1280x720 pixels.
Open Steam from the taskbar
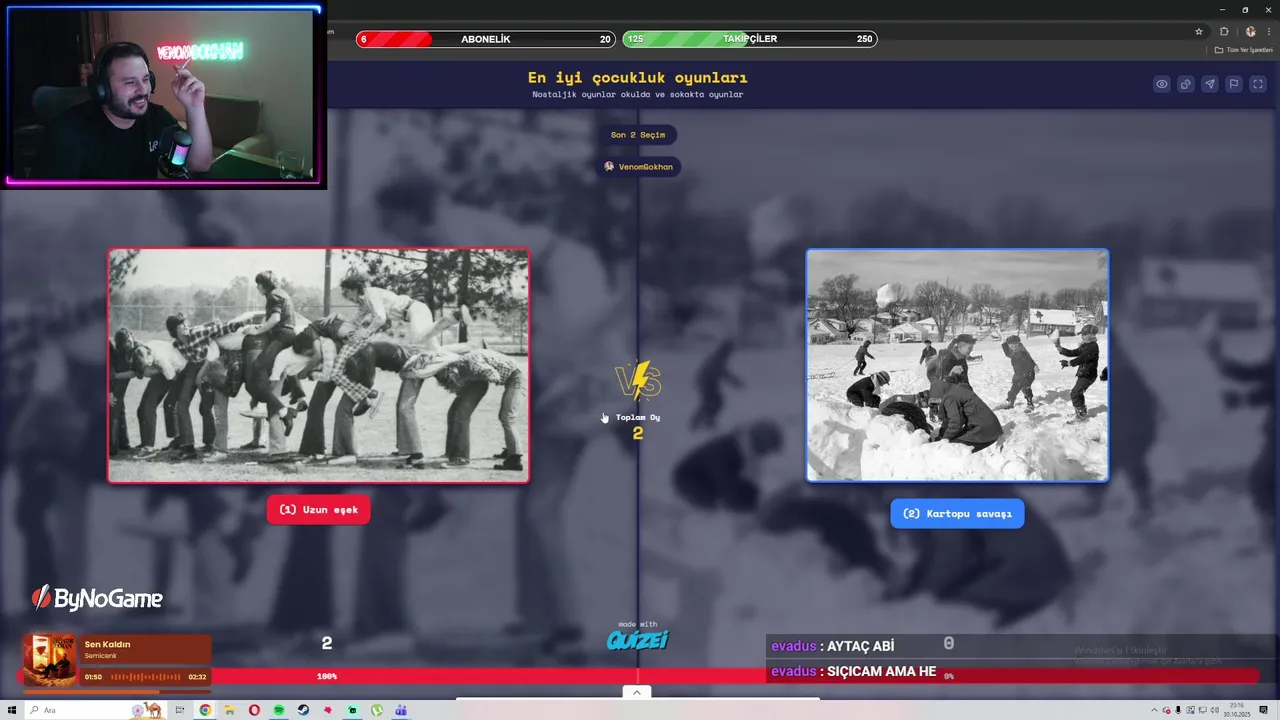pos(303,710)
